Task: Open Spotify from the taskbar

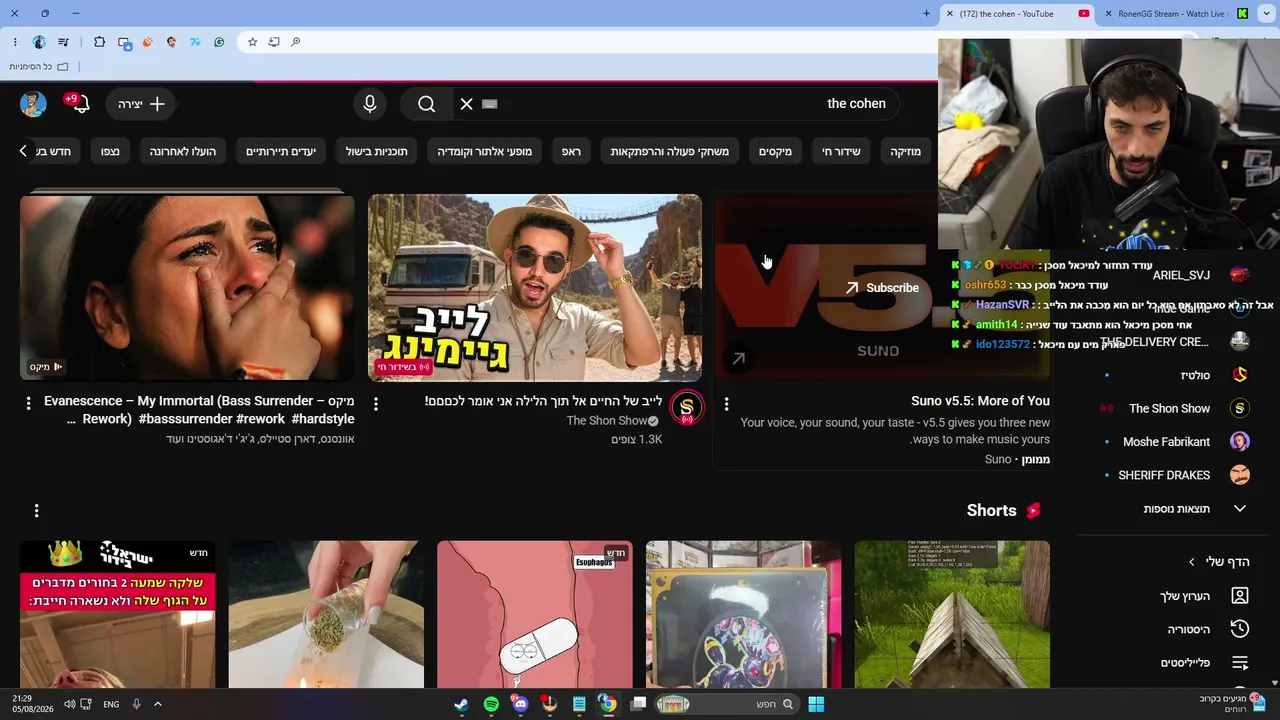Action: pyautogui.click(x=491, y=704)
